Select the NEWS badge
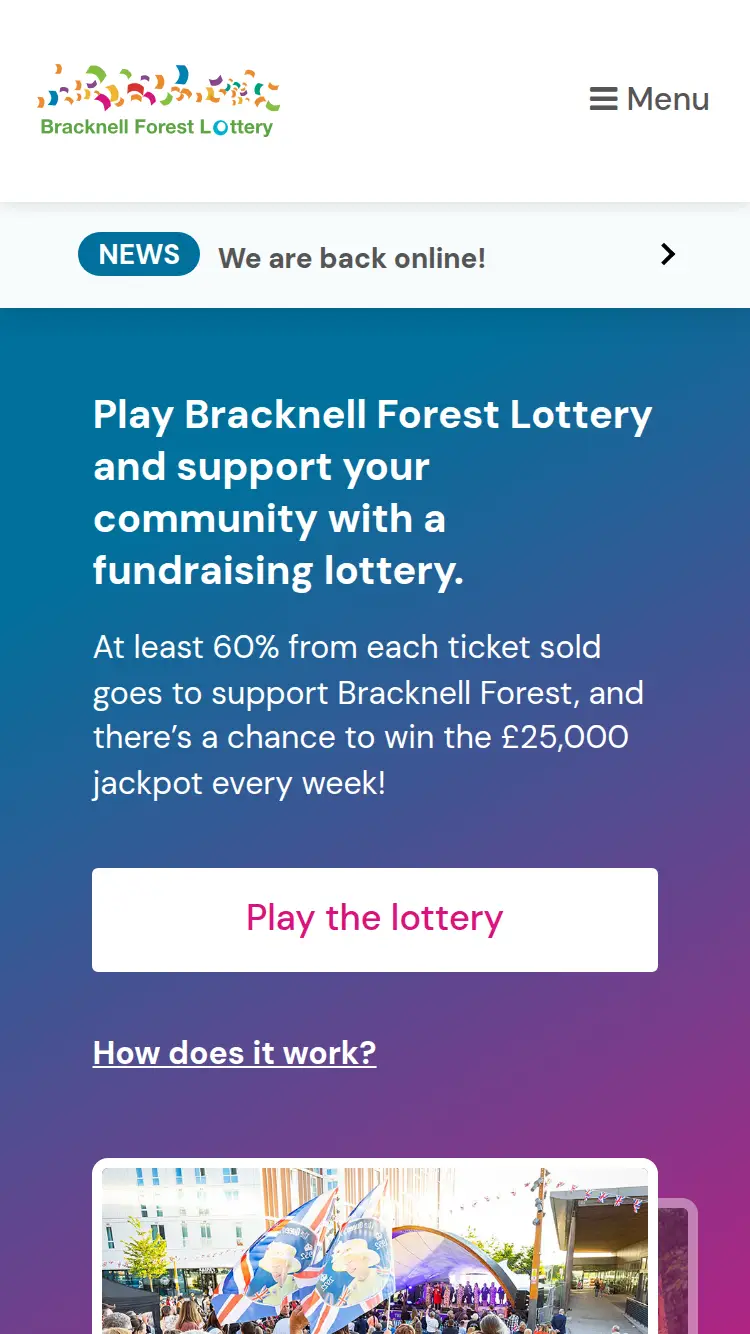This screenshot has width=750, height=1334. click(138, 254)
